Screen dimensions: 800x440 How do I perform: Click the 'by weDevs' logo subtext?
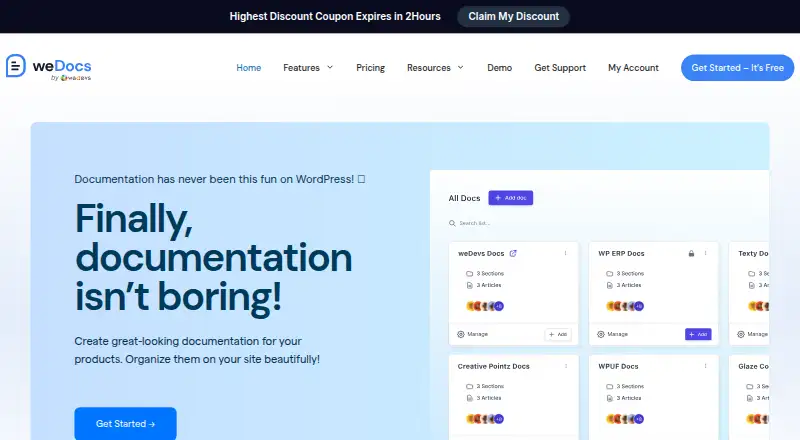tap(71, 78)
